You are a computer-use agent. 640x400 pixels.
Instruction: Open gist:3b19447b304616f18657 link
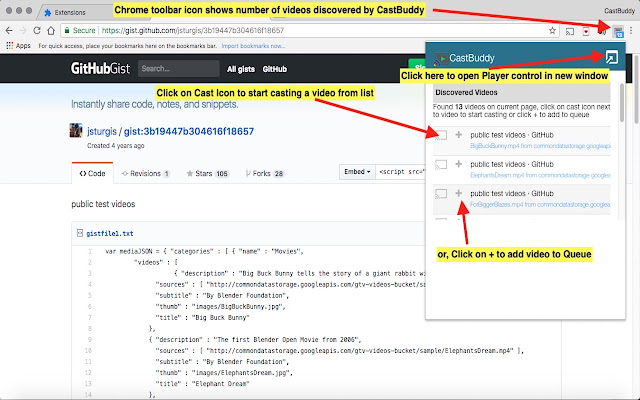point(189,131)
